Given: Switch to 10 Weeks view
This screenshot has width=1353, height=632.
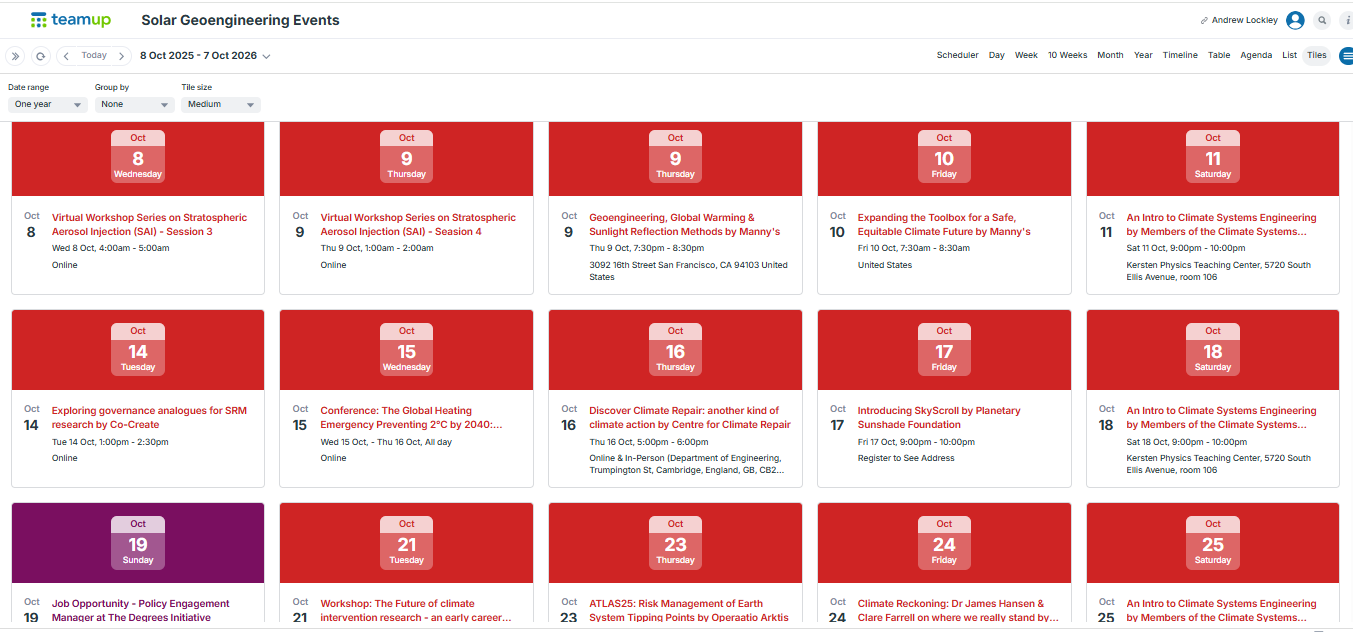Looking at the screenshot, I should tap(1067, 56).
